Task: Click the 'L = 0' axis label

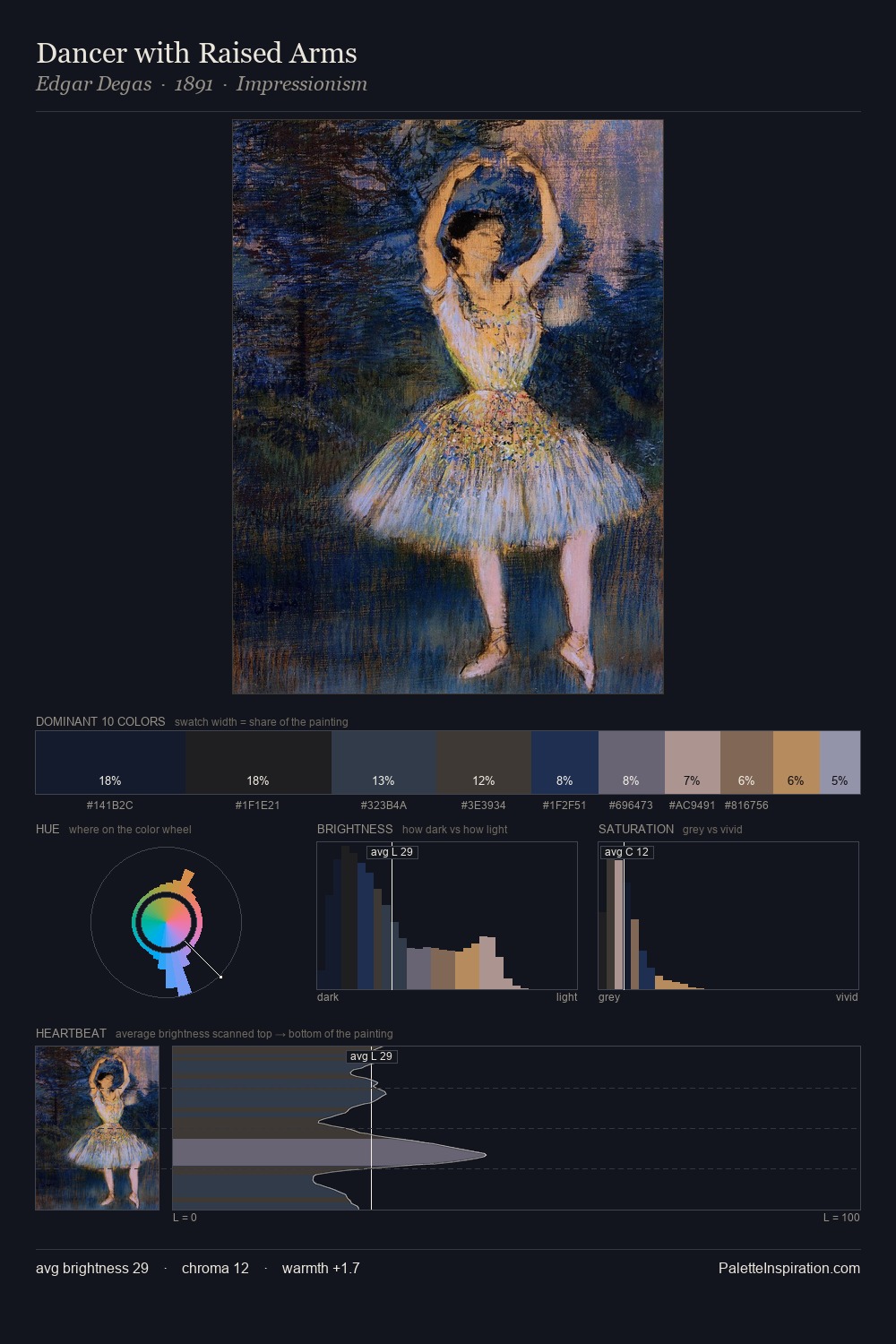Action: pyautogui.click(x=185, y=1218)
